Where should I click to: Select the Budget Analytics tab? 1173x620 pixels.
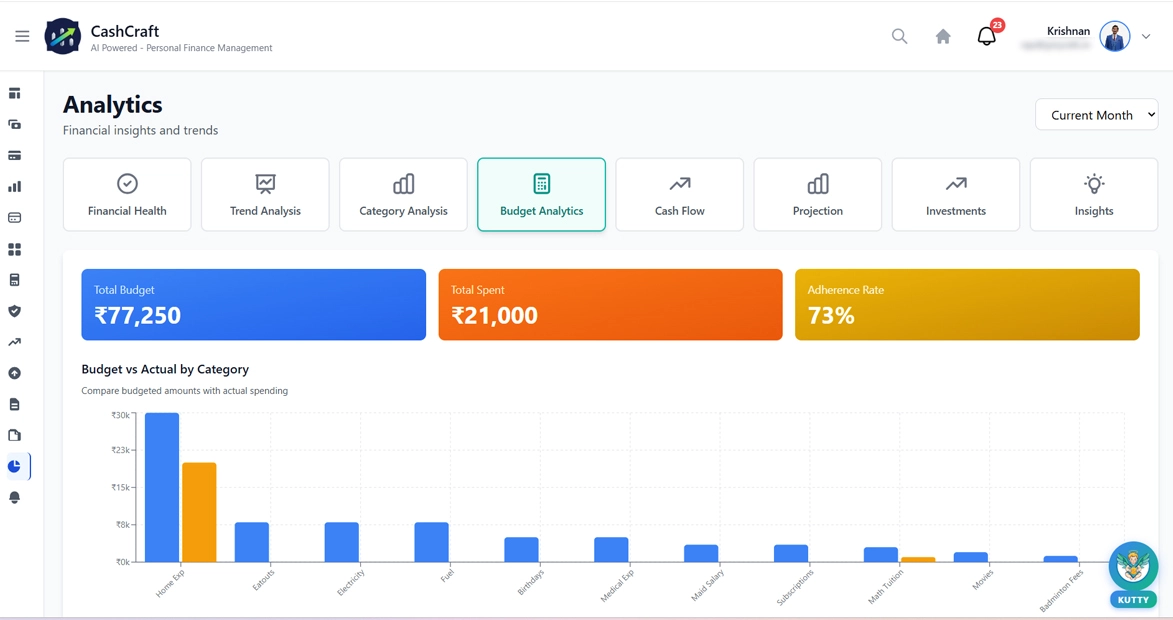point(542,194)
